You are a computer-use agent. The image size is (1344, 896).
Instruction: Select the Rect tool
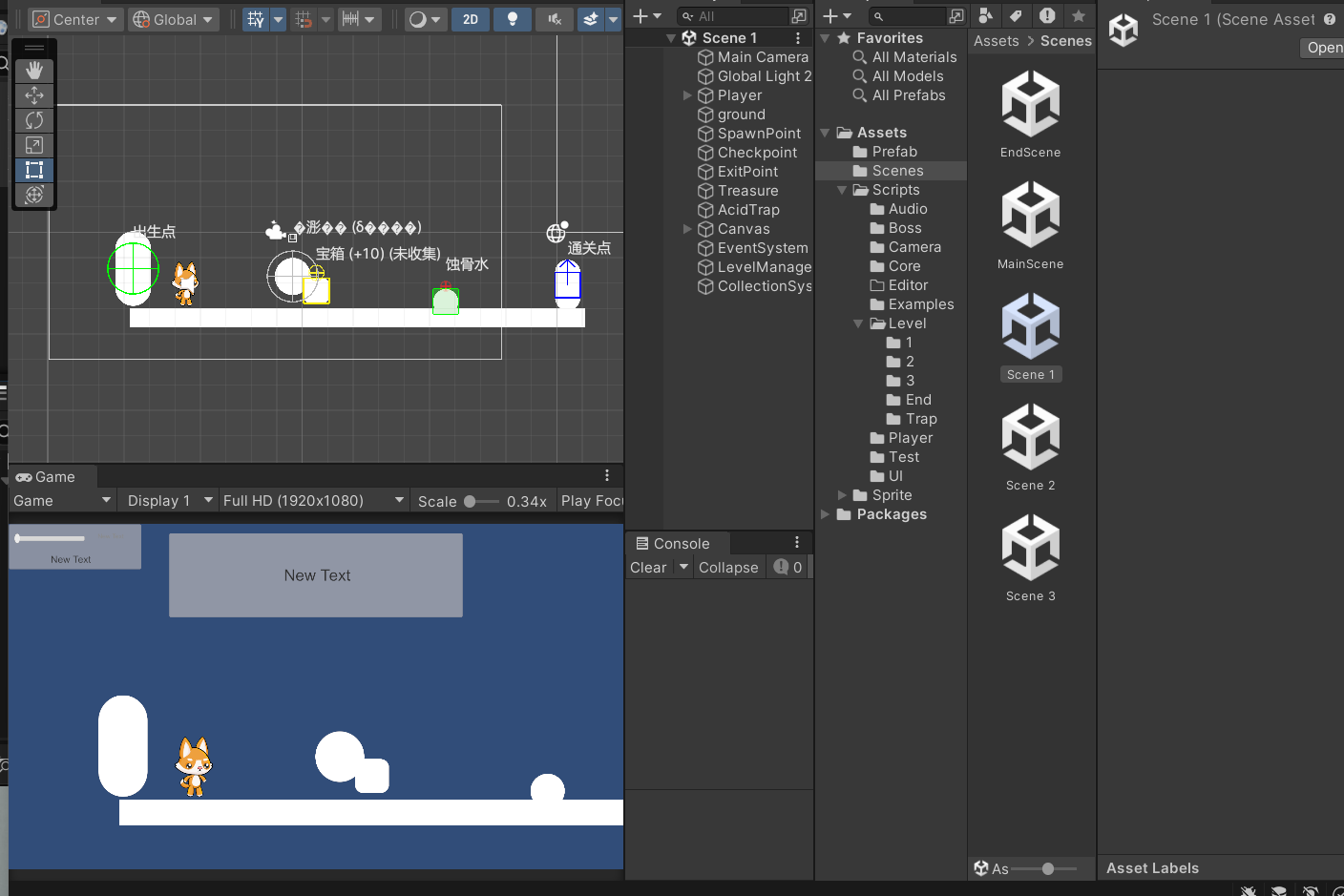point(34,170)
